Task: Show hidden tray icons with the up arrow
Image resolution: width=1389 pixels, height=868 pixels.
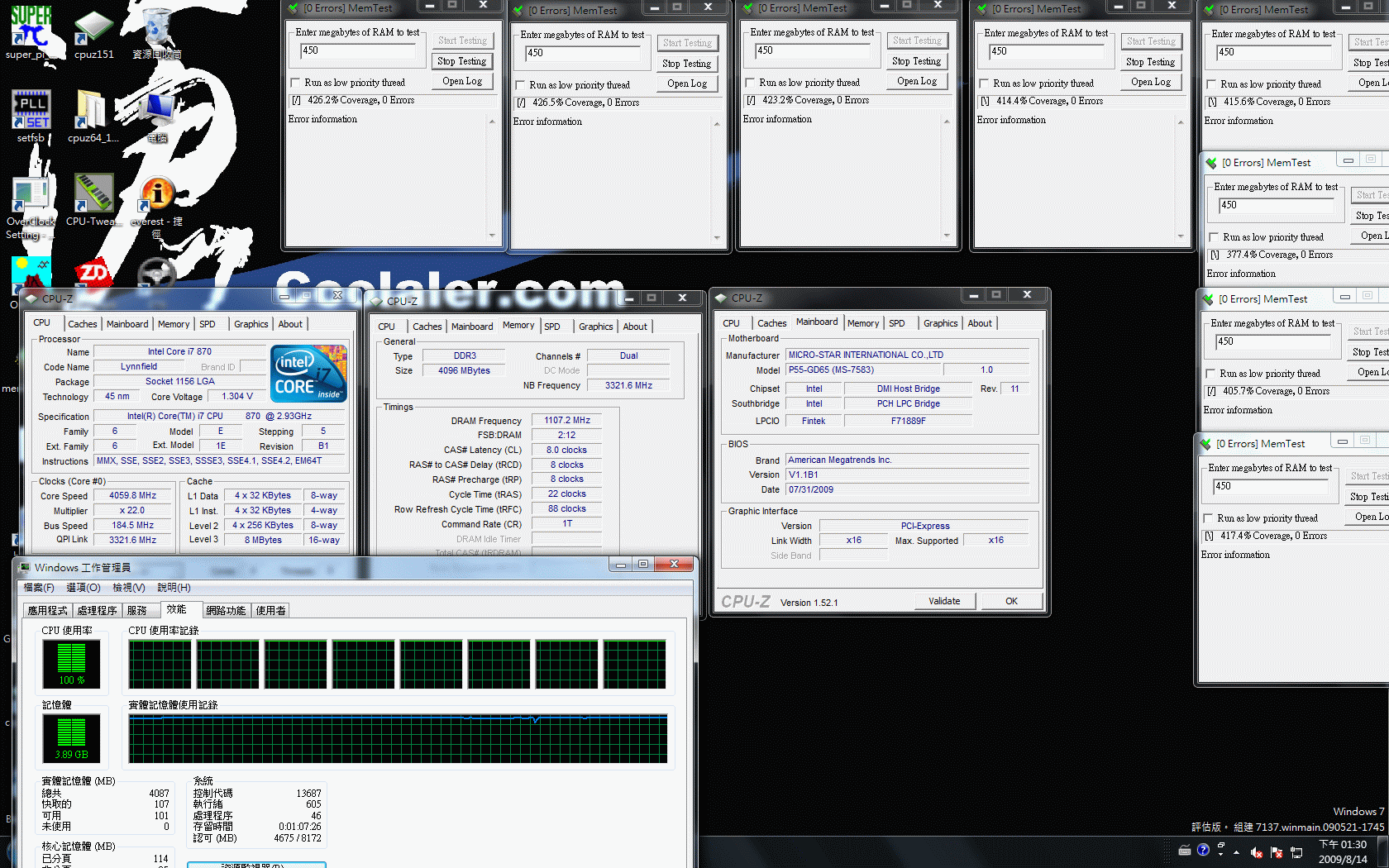Action: pyautogui.click(x=1237, y=852)
